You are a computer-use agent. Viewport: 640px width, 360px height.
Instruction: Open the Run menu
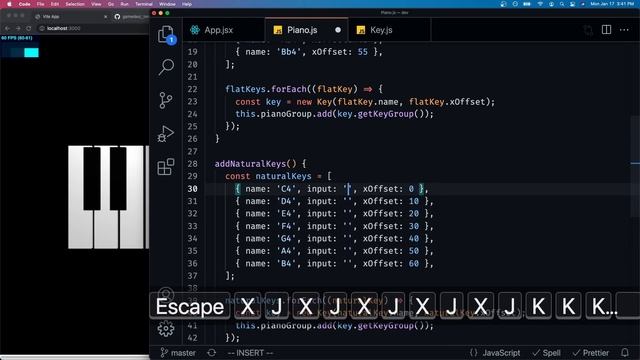pos(124,4)
